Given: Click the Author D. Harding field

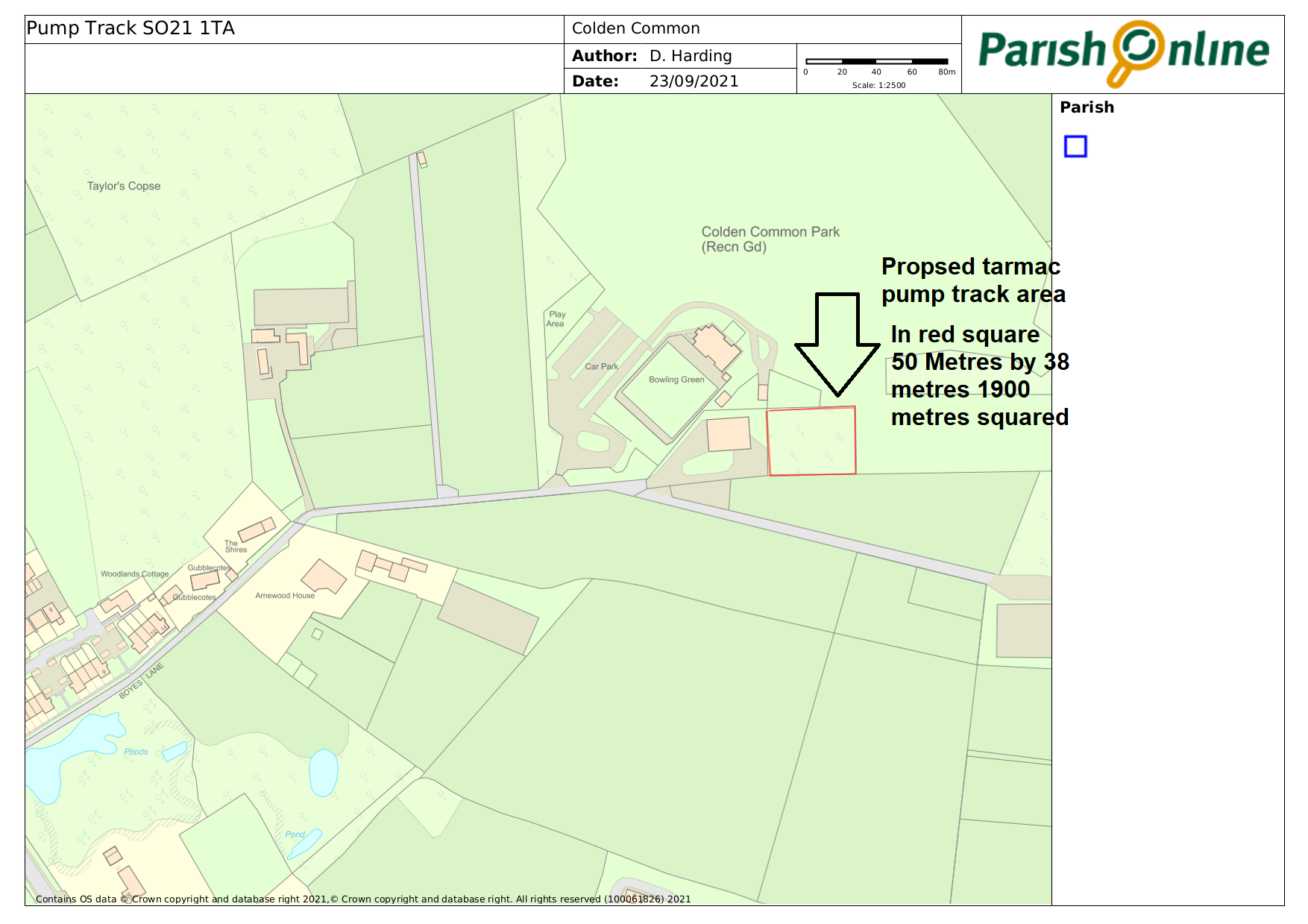Looking at the screenshot, I should coord(652,56).
